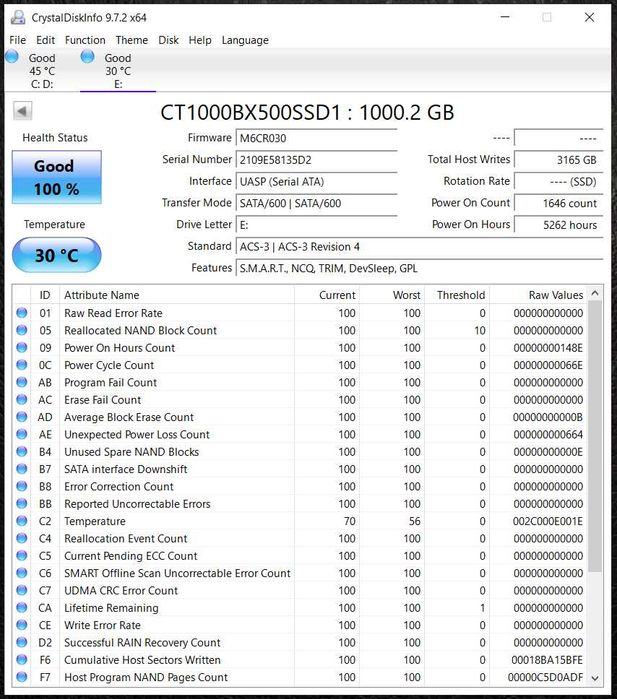Image resolution: width=617 pixels, height=699 pixels.
Task: Click the status icon for Erase Fail Count
Action: [x=21, y=399]
